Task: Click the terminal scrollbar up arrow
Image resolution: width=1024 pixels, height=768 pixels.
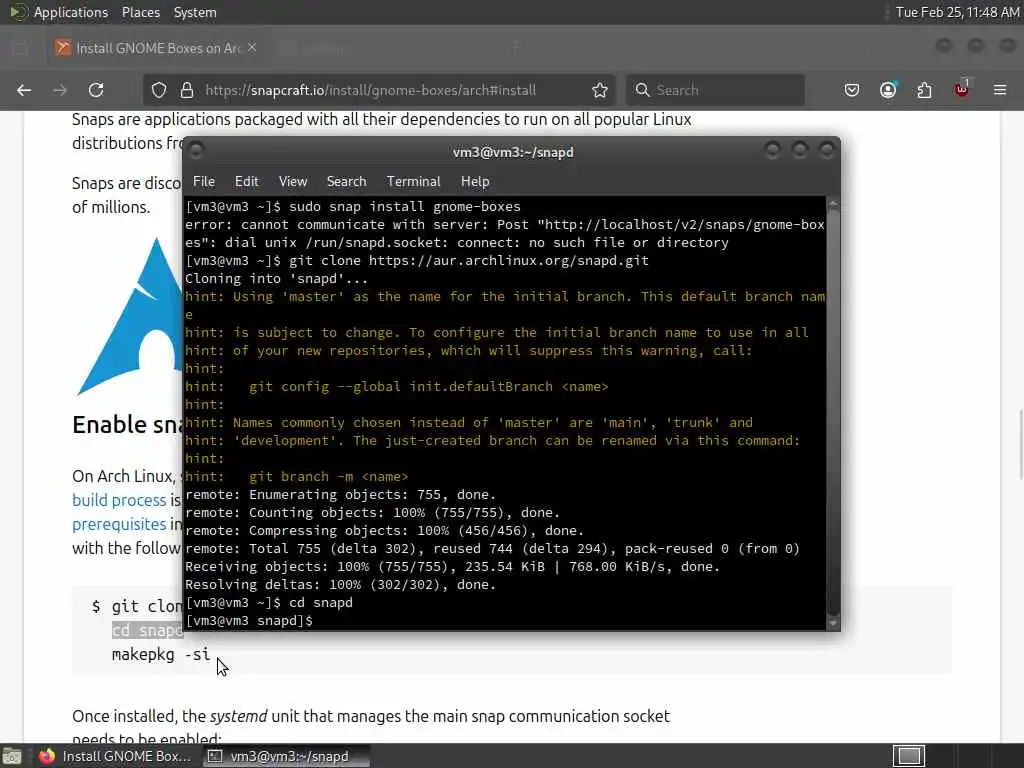Action: (833, 204)
